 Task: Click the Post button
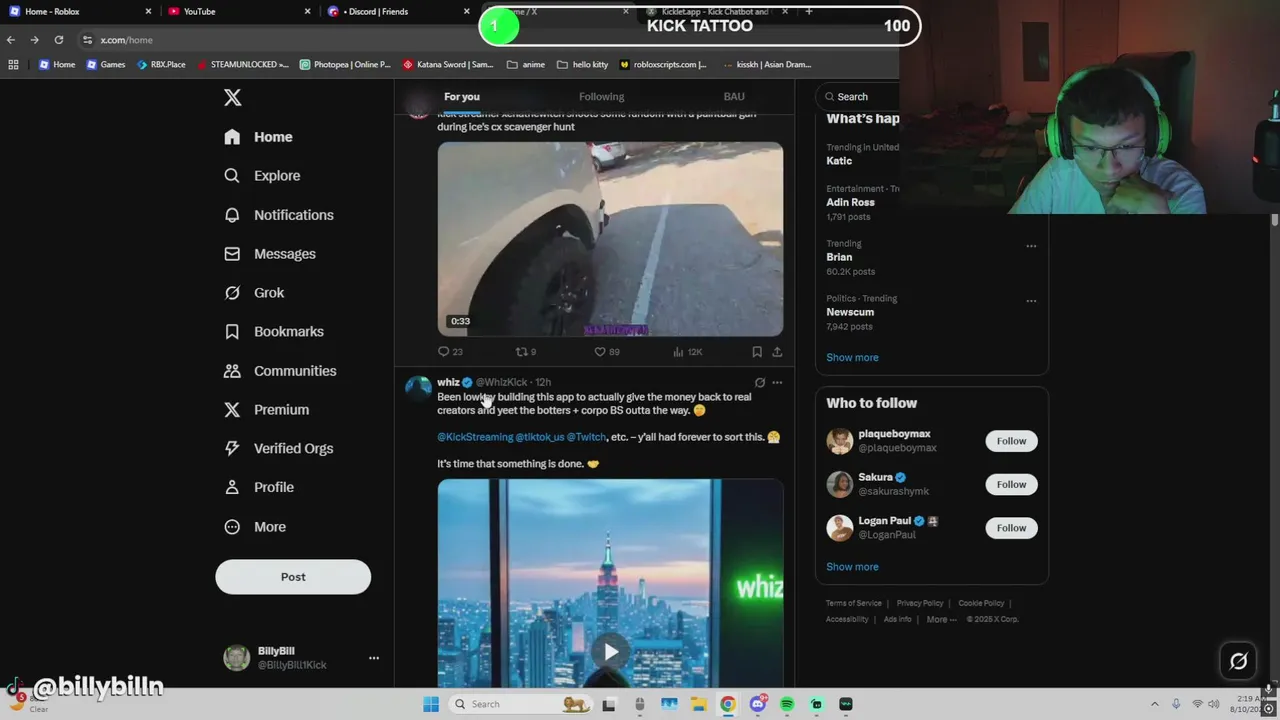click(293, 577)
